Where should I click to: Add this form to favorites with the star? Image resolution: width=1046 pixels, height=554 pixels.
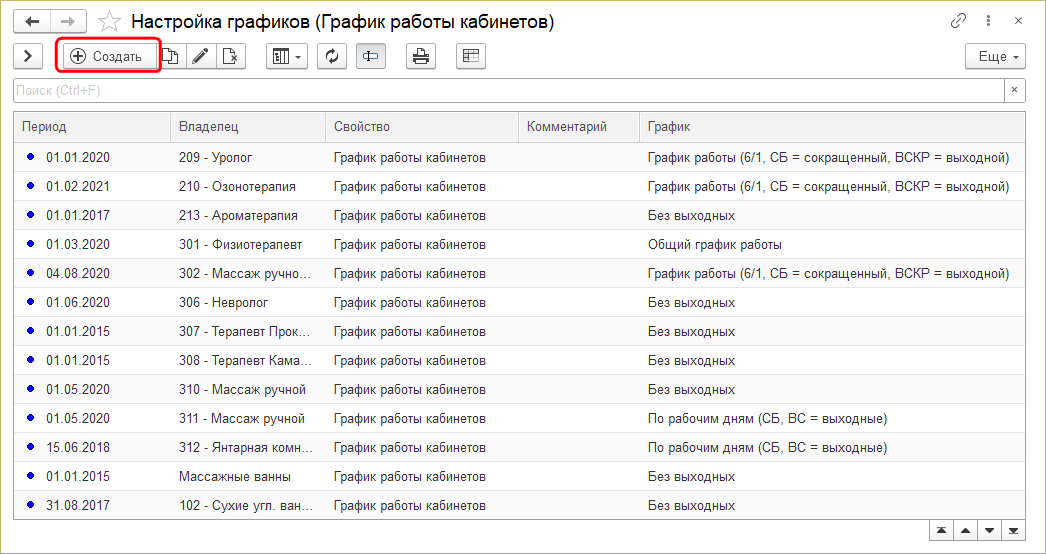point(110,21)
